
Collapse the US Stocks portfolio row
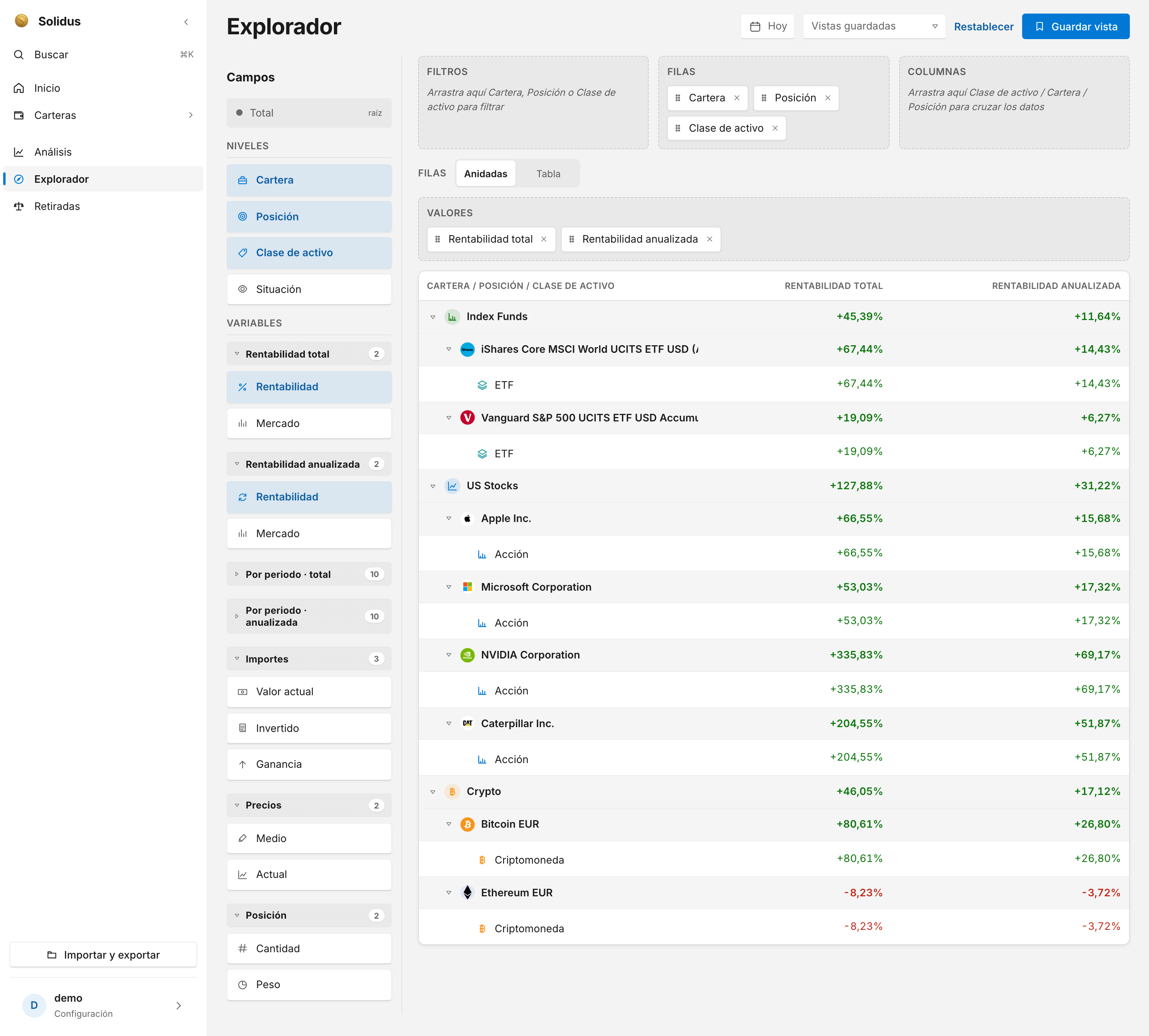[x=433, y=486]
